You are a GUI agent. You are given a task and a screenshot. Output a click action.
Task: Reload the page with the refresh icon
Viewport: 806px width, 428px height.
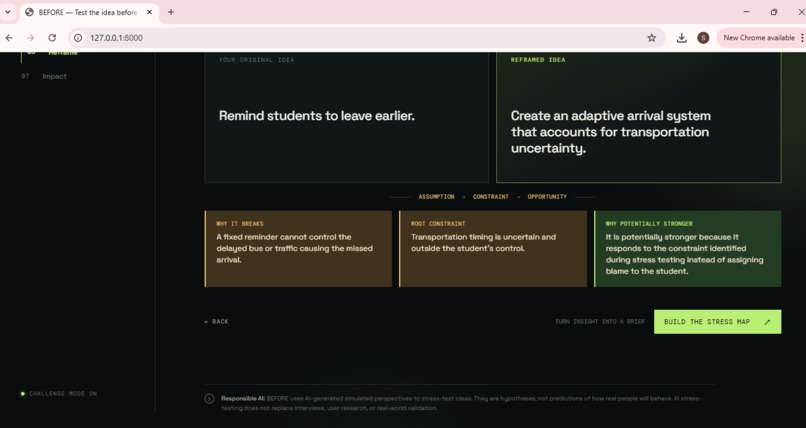(x=52, y=38)
